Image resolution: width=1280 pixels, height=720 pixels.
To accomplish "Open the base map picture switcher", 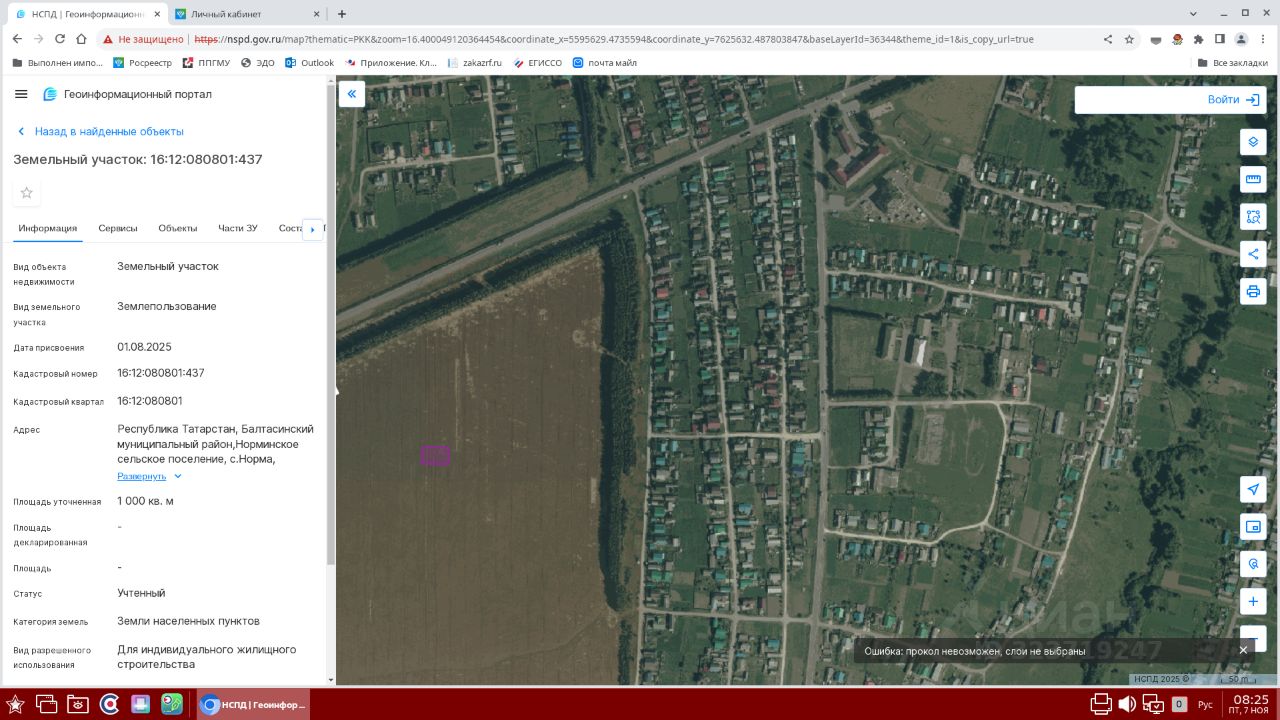I will pyautogui.click(x=1253, y=527).
